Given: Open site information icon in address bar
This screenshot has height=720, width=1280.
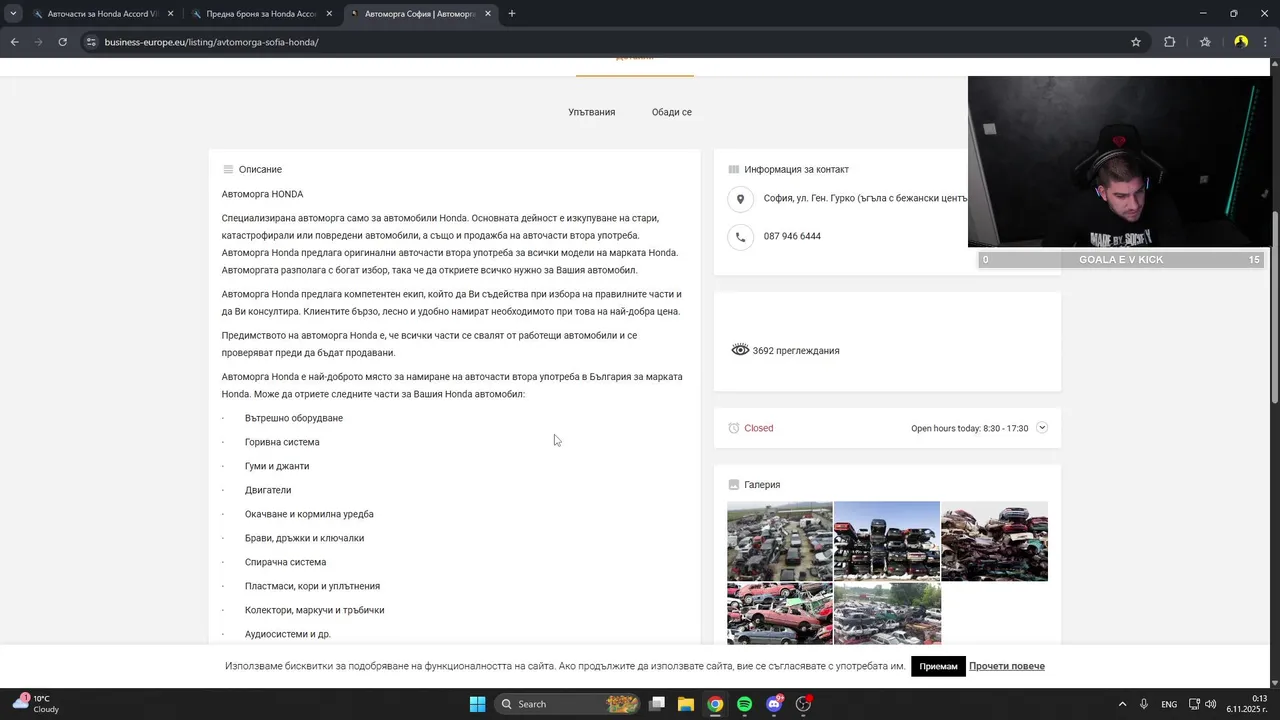Looking at the screenshot, I should point(91,42).
